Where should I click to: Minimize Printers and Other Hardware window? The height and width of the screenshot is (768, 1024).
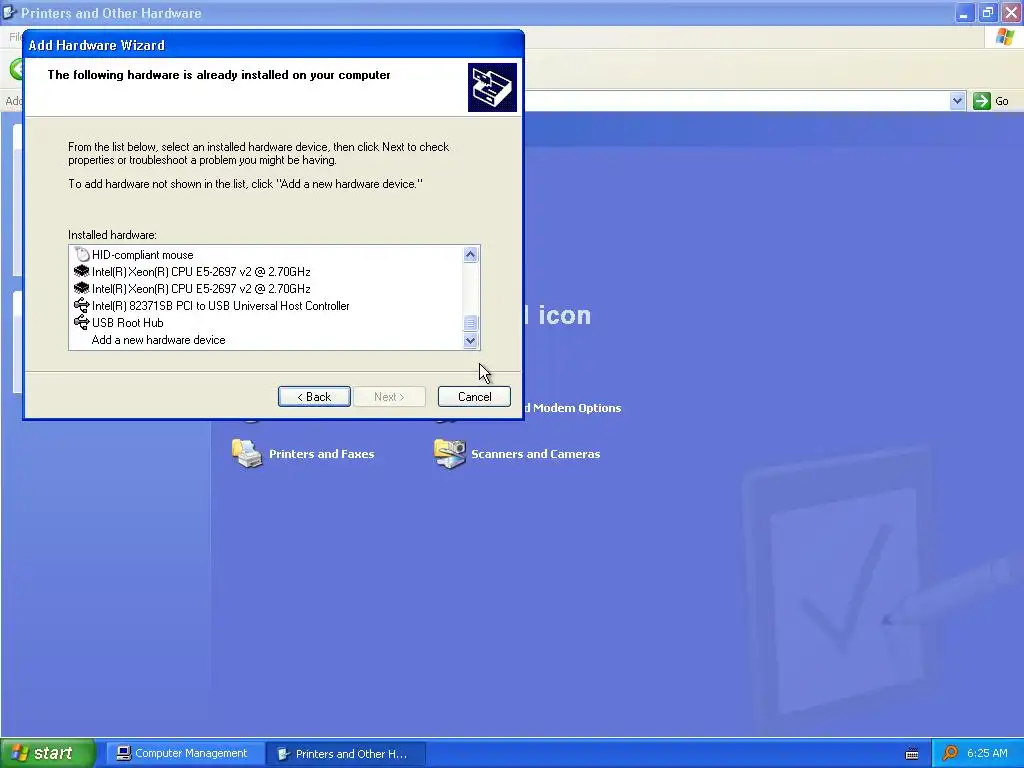[964, 12]
